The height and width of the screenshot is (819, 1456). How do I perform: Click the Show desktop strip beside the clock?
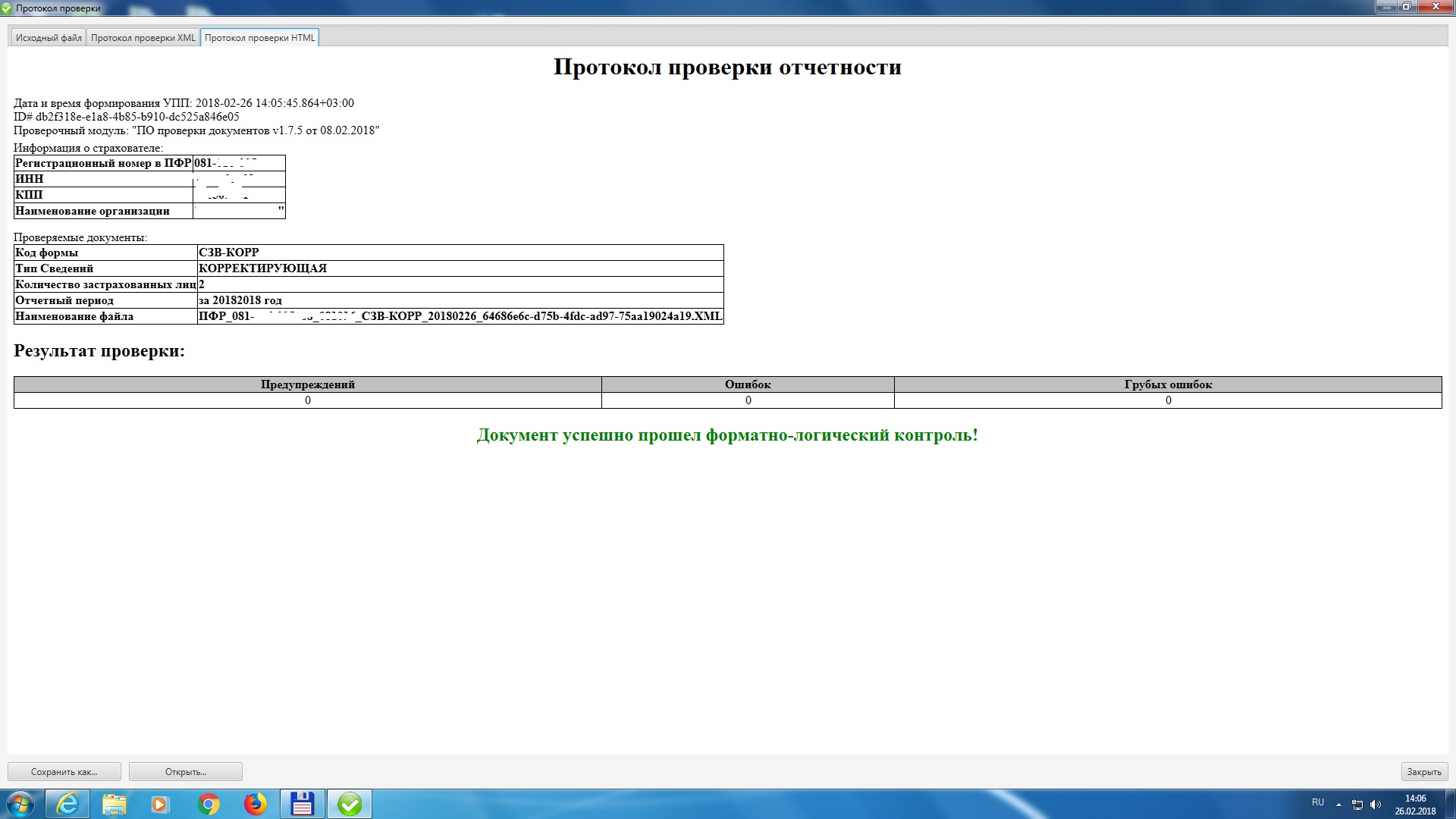click(1451, 804)
